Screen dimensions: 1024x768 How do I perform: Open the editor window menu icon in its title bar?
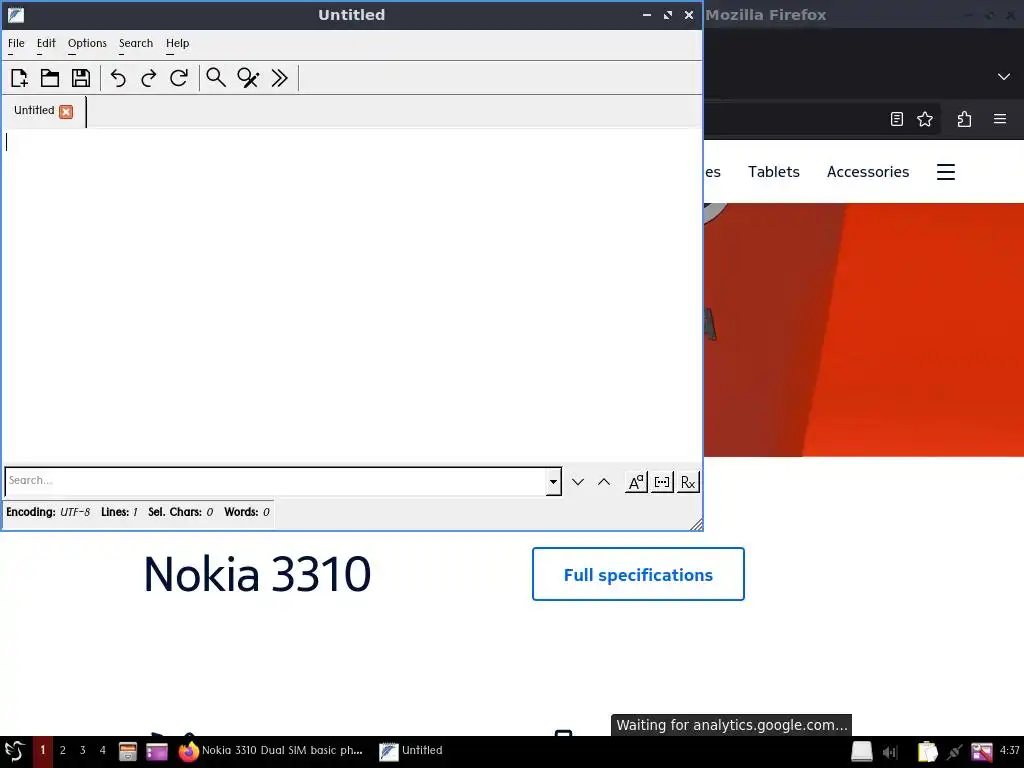tap(16, 15)
